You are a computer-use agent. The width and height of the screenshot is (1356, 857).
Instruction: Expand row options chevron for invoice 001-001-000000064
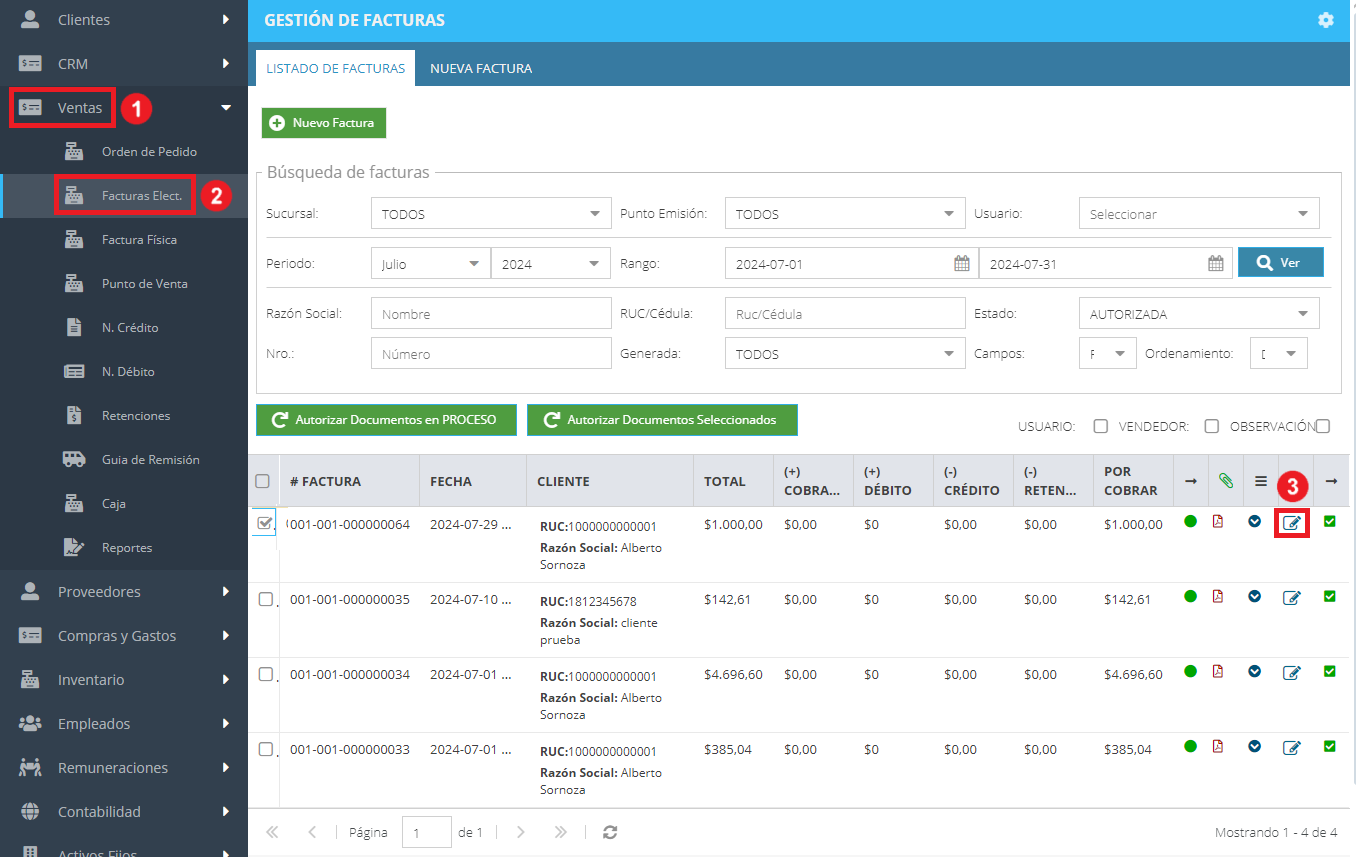pyautogui.click(x=1254, y=521)
